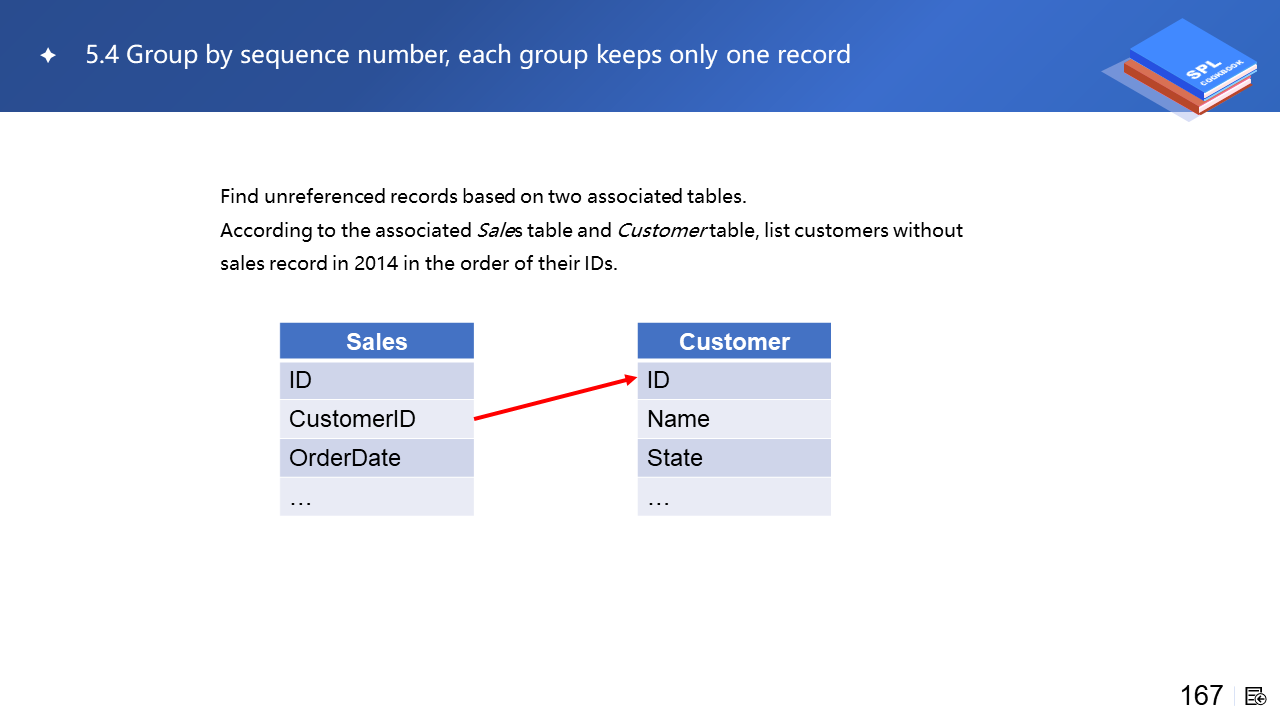Select the Name row in Customer table
This screenshot has height=720, width=1280.
734,419
